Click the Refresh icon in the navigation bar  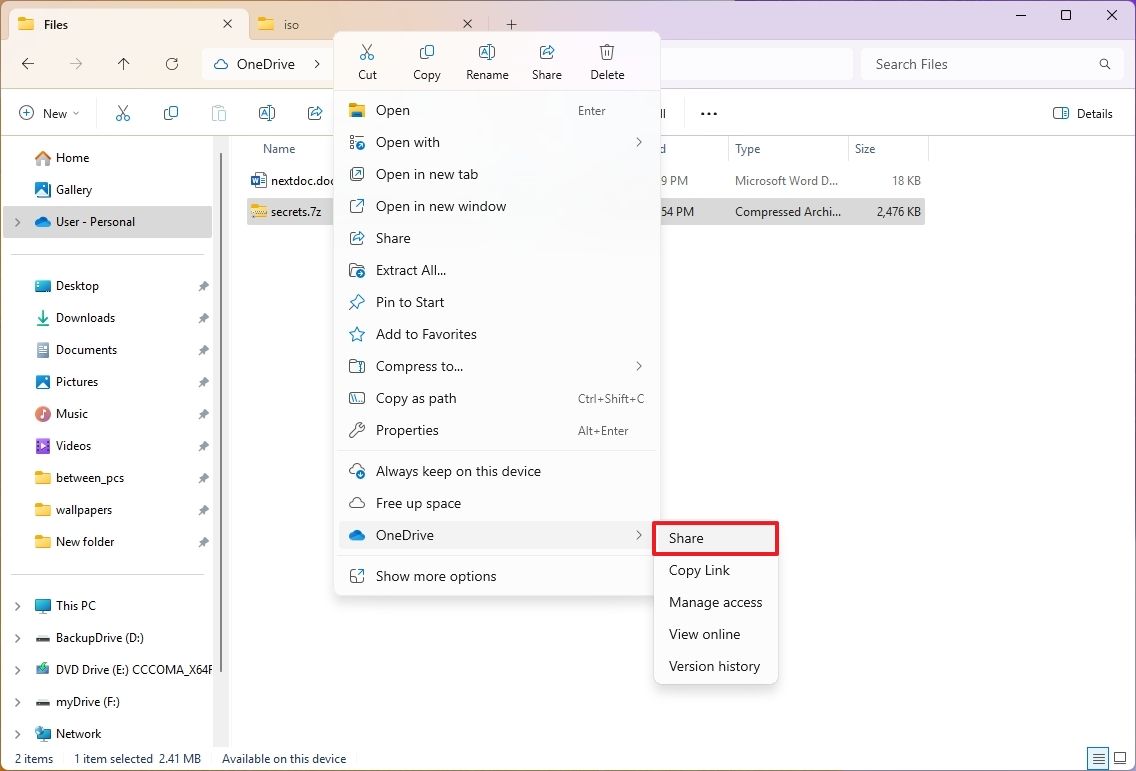171,63
